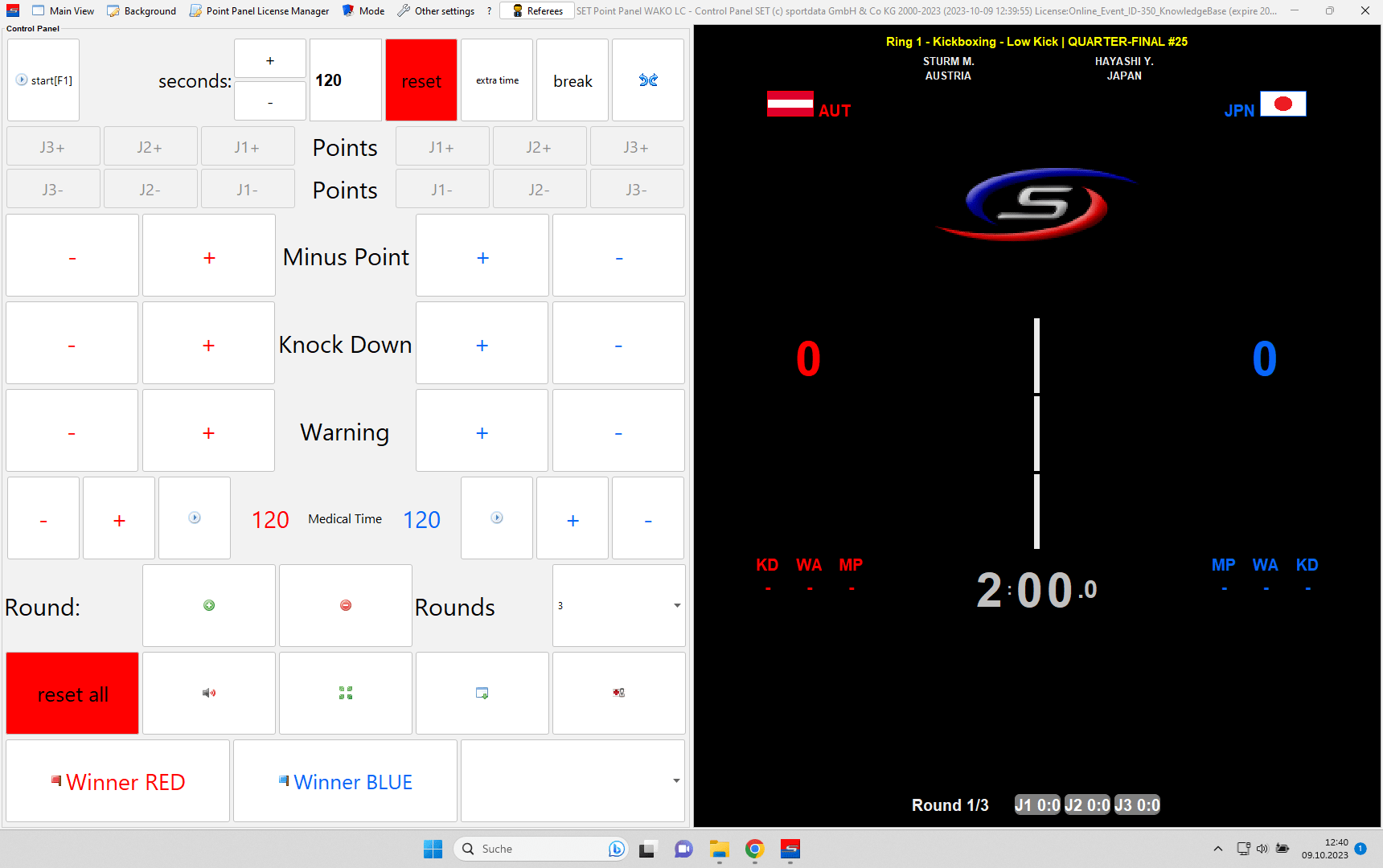Increase seconds with the plus stepper

[270, 60]
